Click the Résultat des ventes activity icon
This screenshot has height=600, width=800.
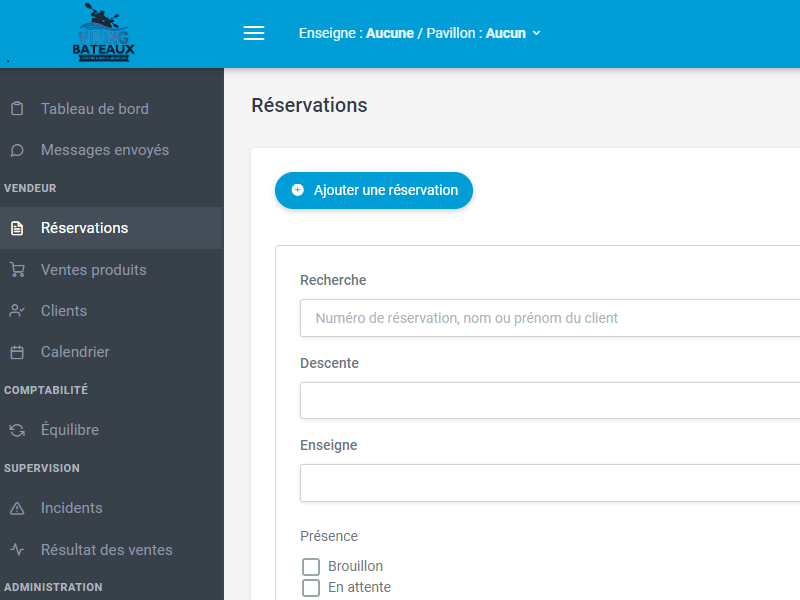coord(17,549)
